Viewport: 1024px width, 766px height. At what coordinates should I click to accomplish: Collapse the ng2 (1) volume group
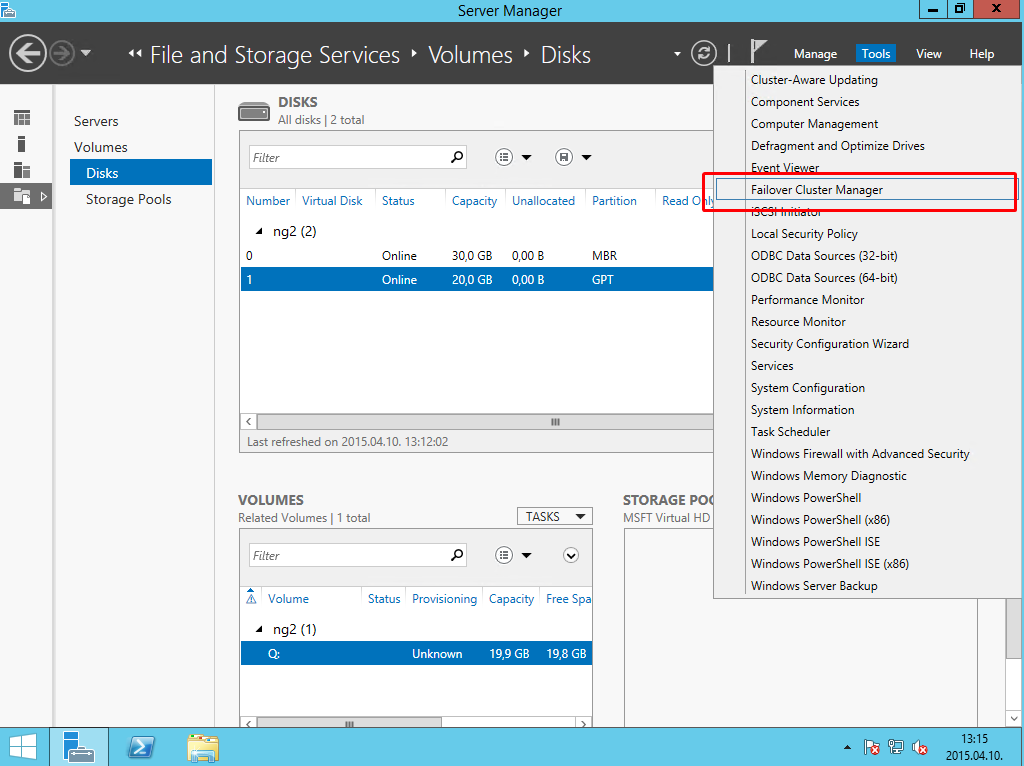pyautogui.click(x=259, y=630)
